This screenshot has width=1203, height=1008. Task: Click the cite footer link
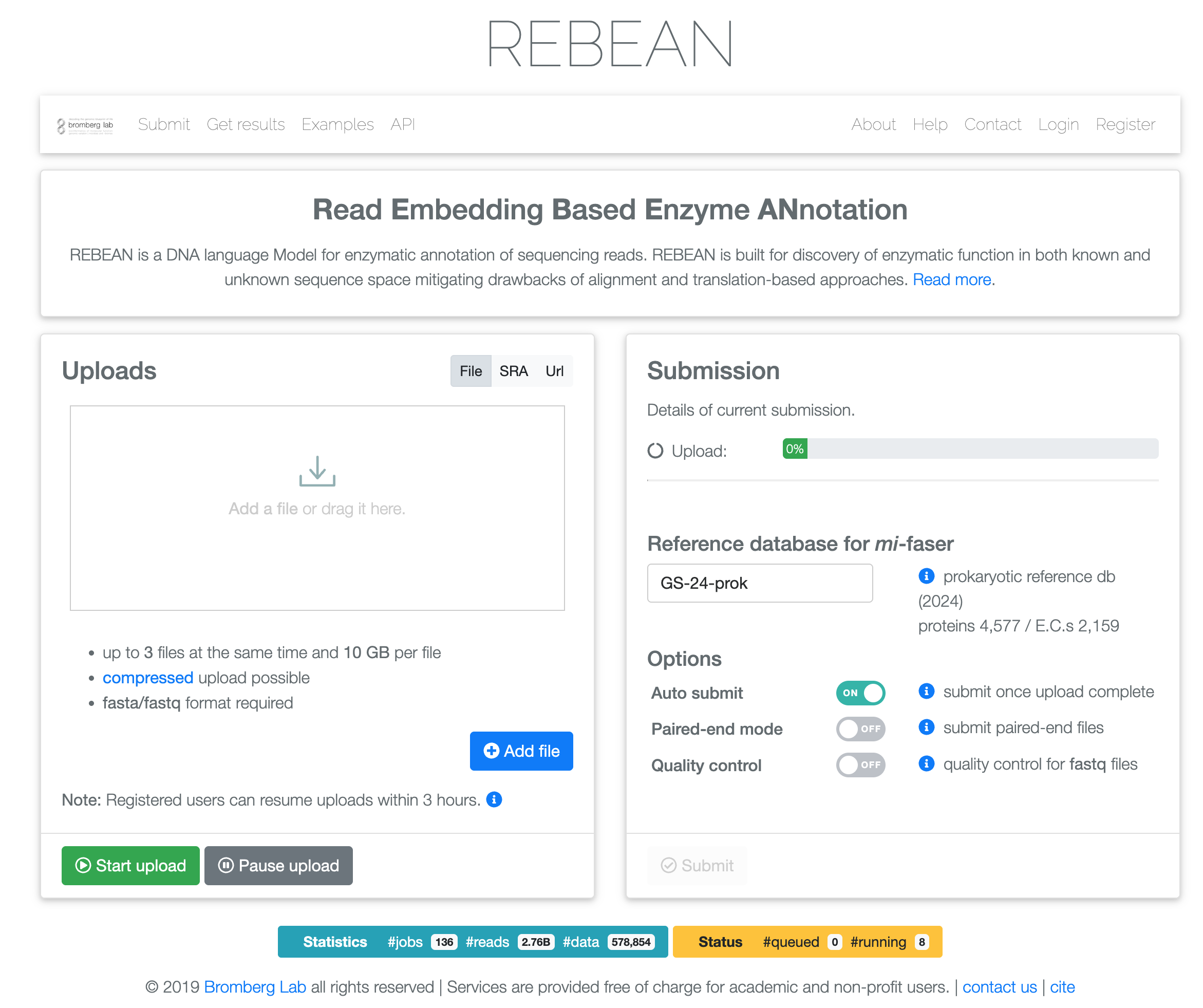[1062, 987]
